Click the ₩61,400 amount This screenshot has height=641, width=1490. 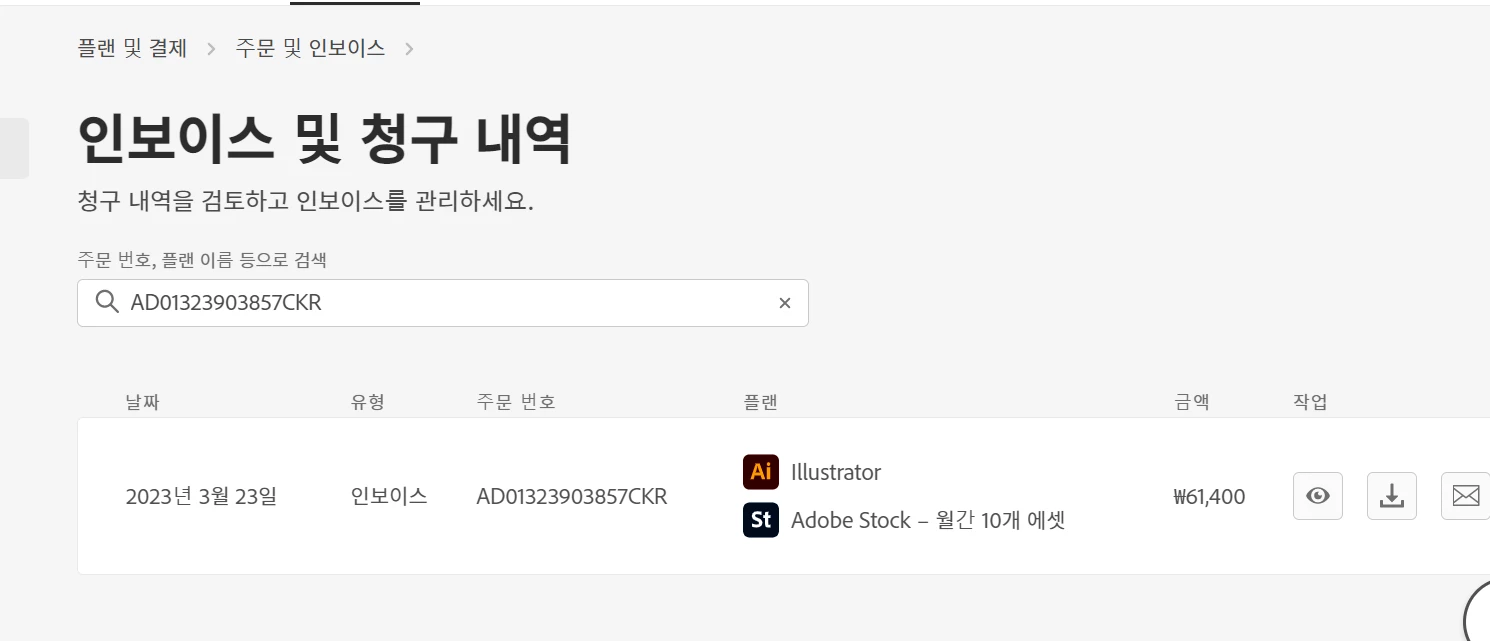1209,496
